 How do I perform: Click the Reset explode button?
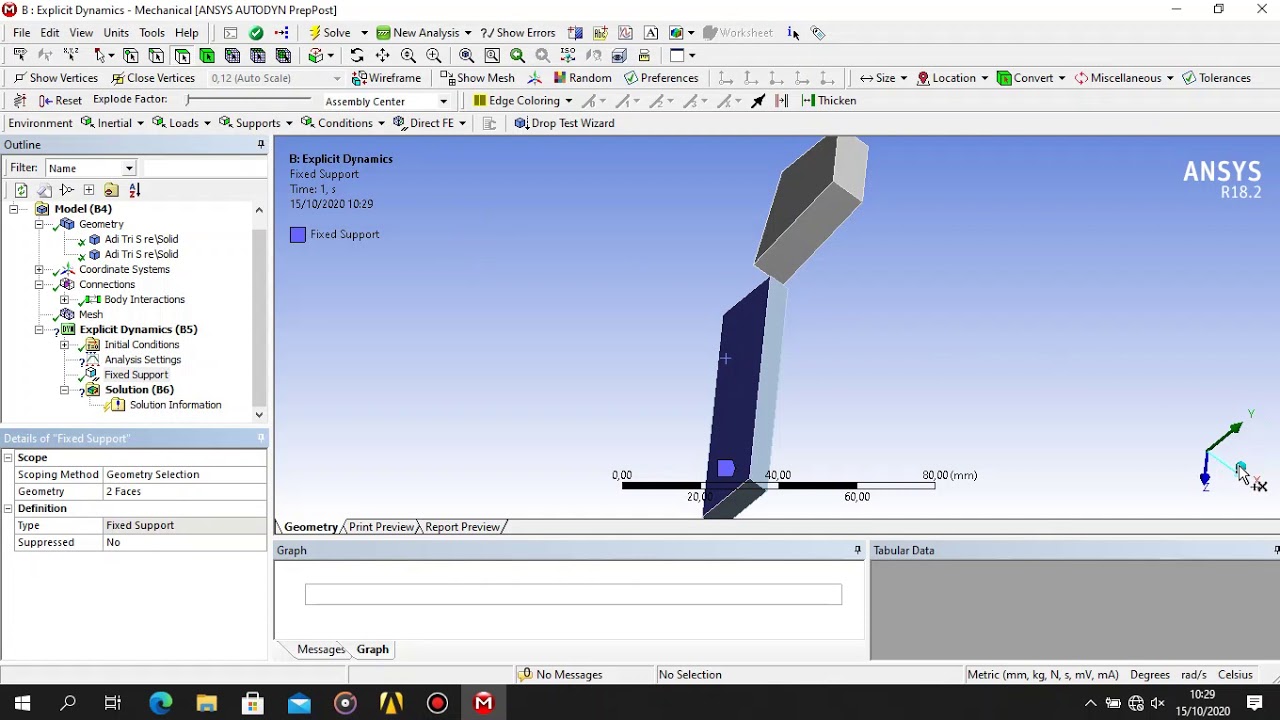click(x=60, y=101)
